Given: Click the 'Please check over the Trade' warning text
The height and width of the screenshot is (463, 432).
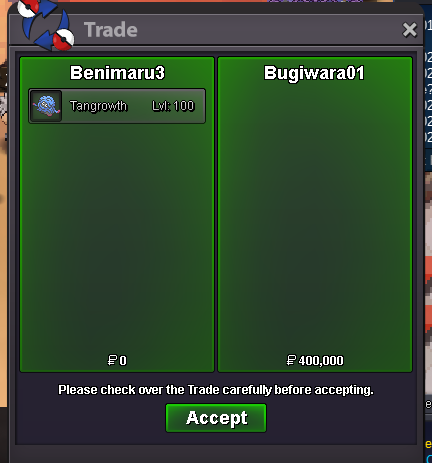Looking at the screenshot, I should point(216,390).
